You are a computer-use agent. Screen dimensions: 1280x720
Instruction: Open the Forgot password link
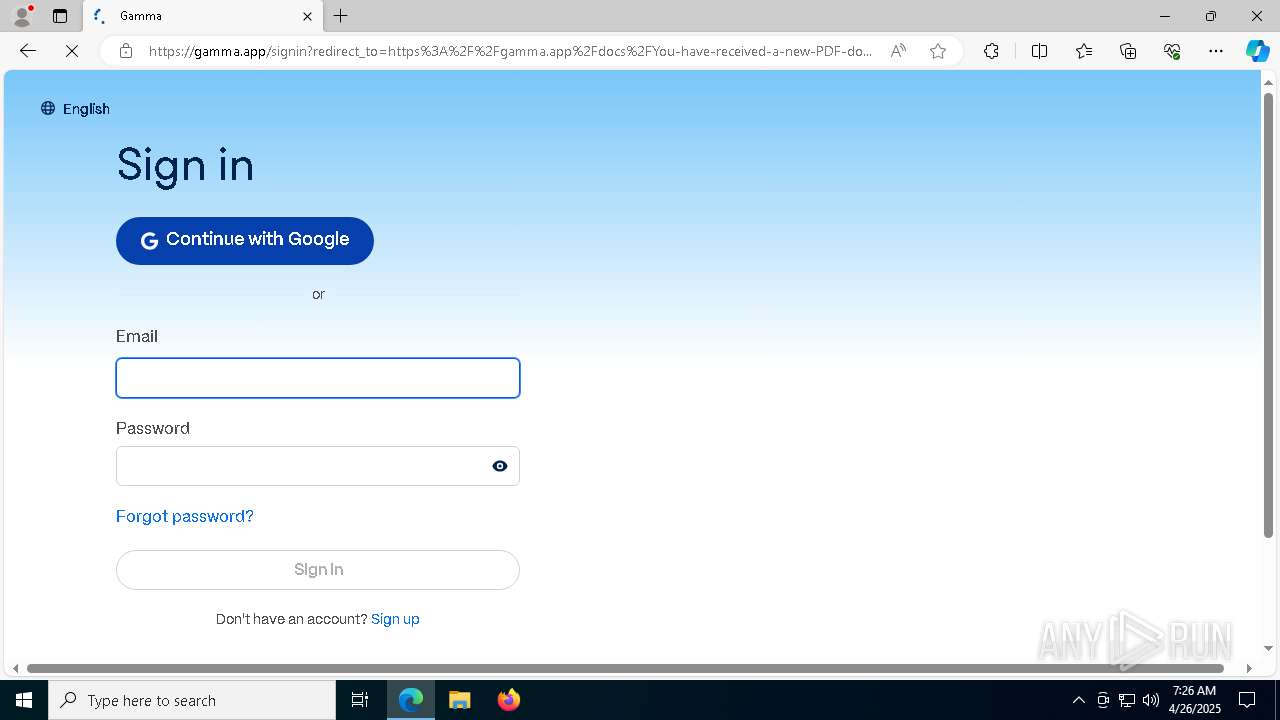pyautogui.click(x=185, y=517)
